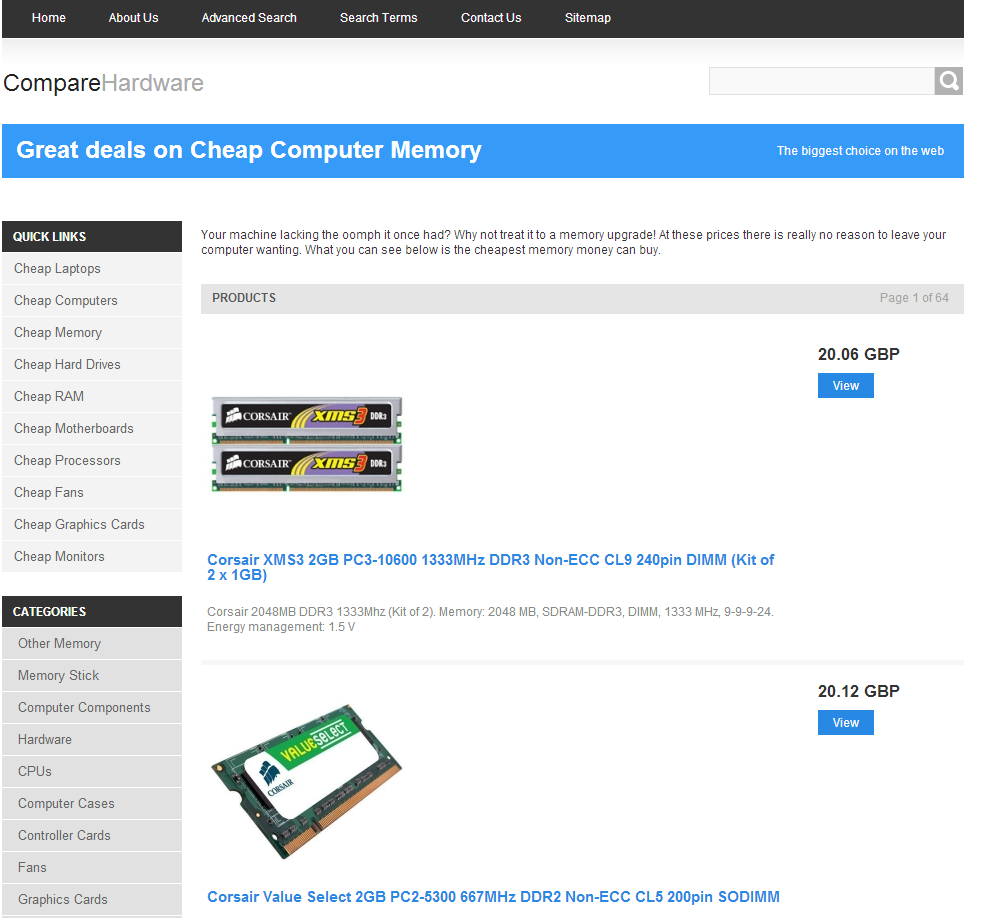Click the CATEGORIES sidebar header
Viewport: 987px width, 918px height.
[92, 611]
